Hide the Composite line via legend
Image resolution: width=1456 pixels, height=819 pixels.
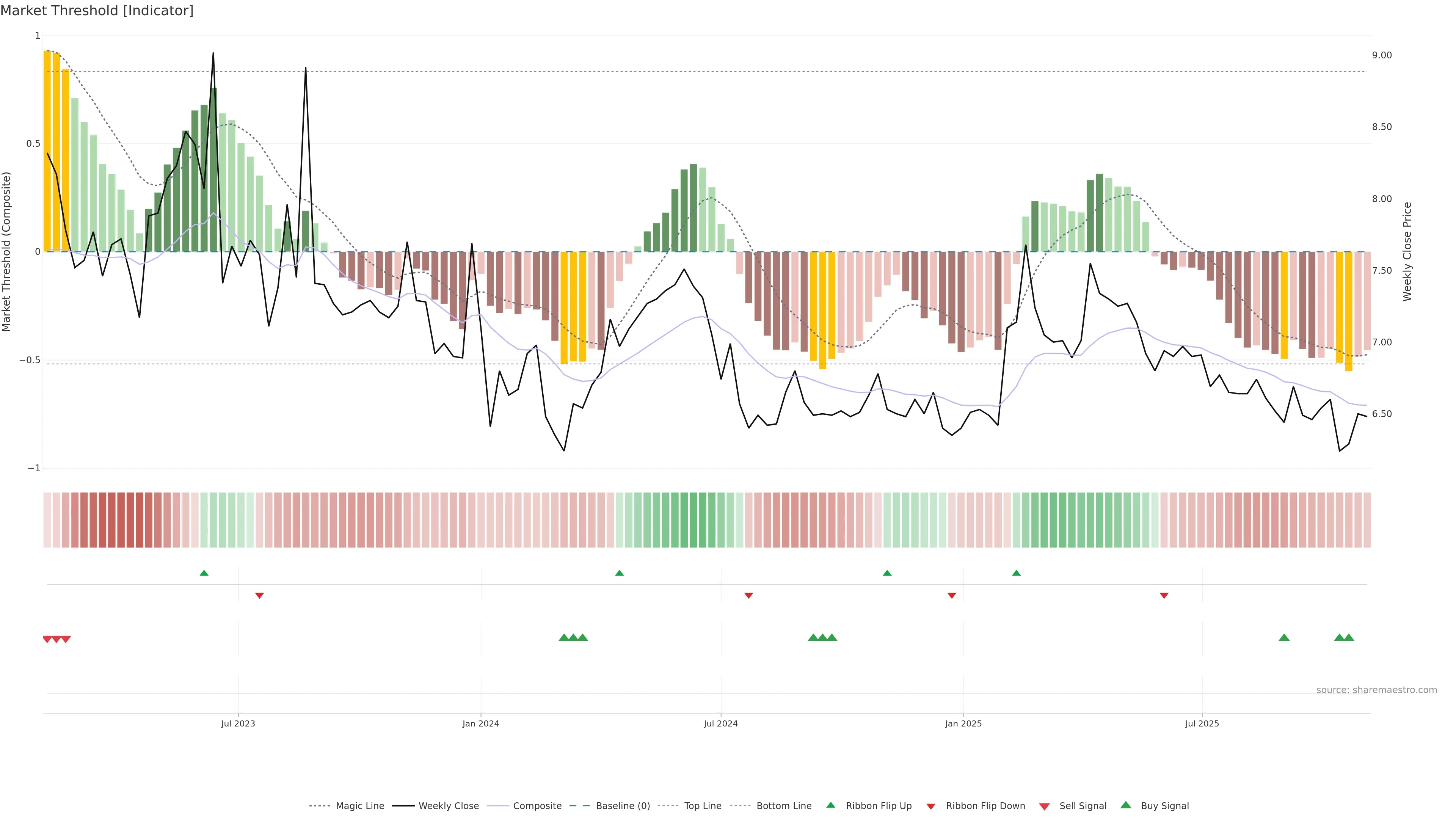click(x=537, y=806)
